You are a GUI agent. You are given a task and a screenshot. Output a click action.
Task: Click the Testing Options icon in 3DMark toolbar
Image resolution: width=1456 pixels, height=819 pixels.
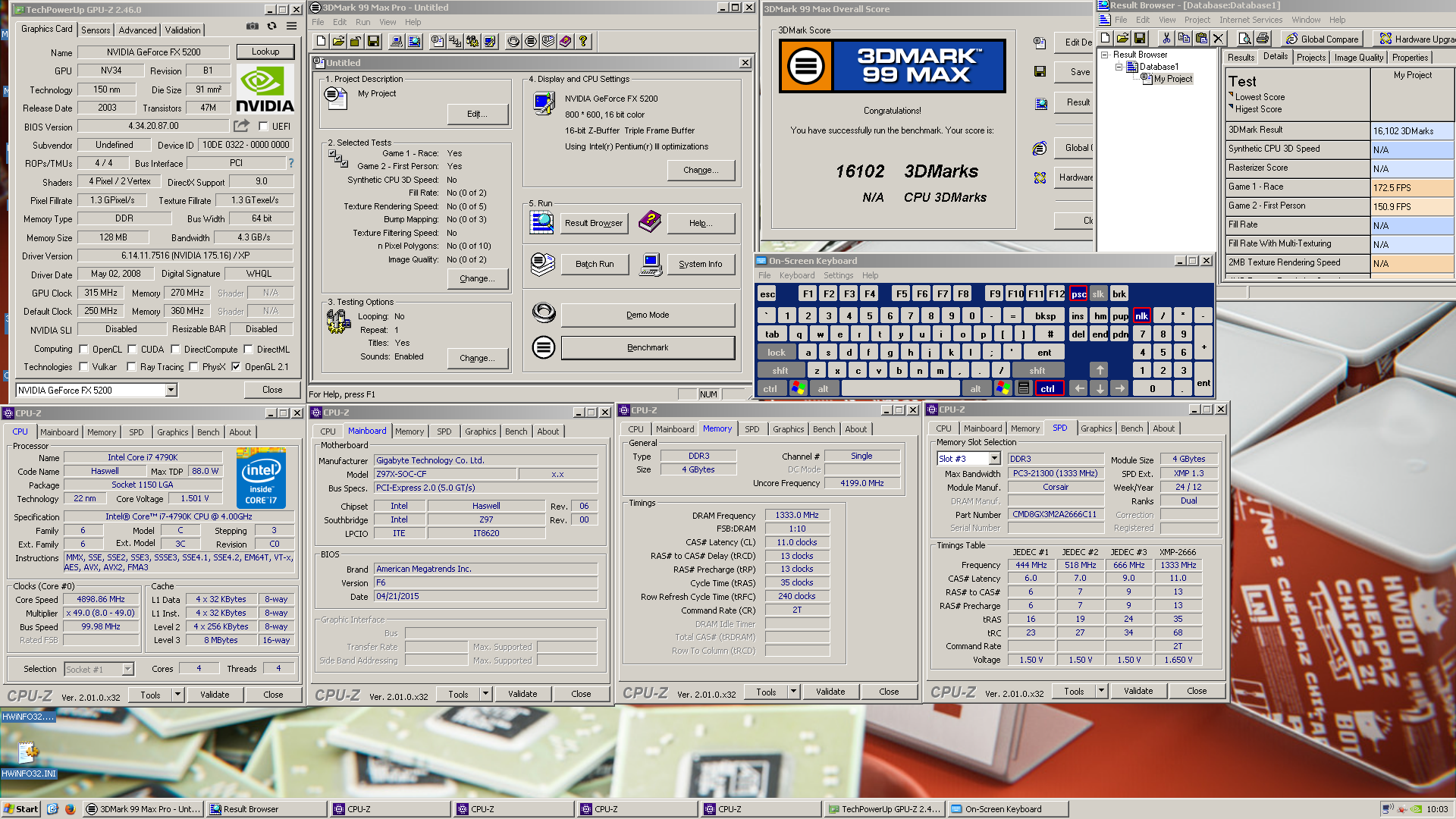[x=472, y=41]
